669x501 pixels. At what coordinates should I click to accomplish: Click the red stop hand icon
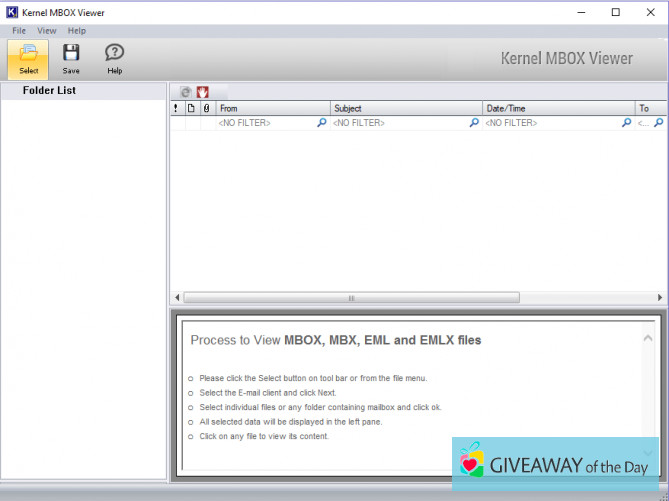202,92
